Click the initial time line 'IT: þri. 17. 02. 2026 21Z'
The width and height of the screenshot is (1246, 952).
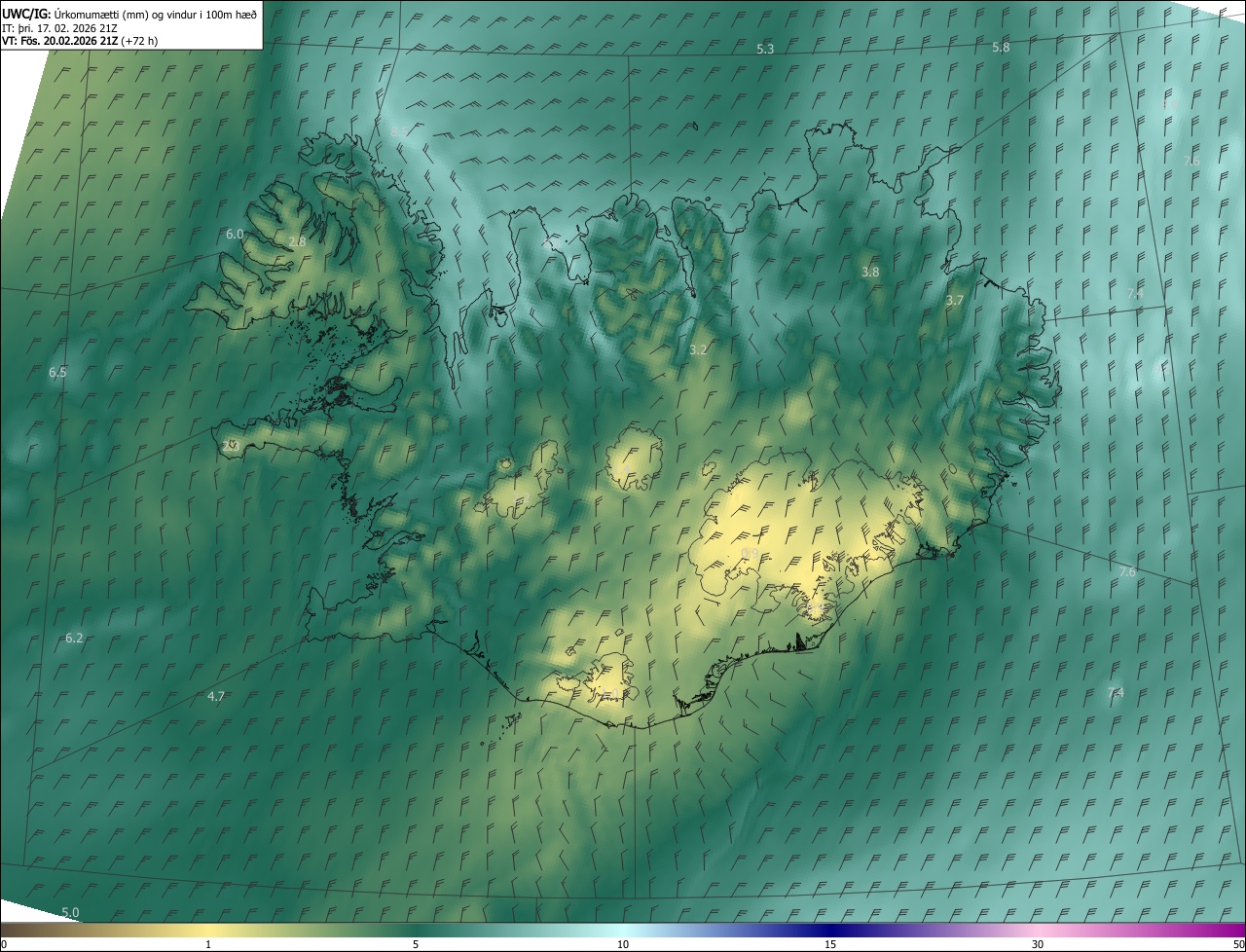[x=60, y=27]
